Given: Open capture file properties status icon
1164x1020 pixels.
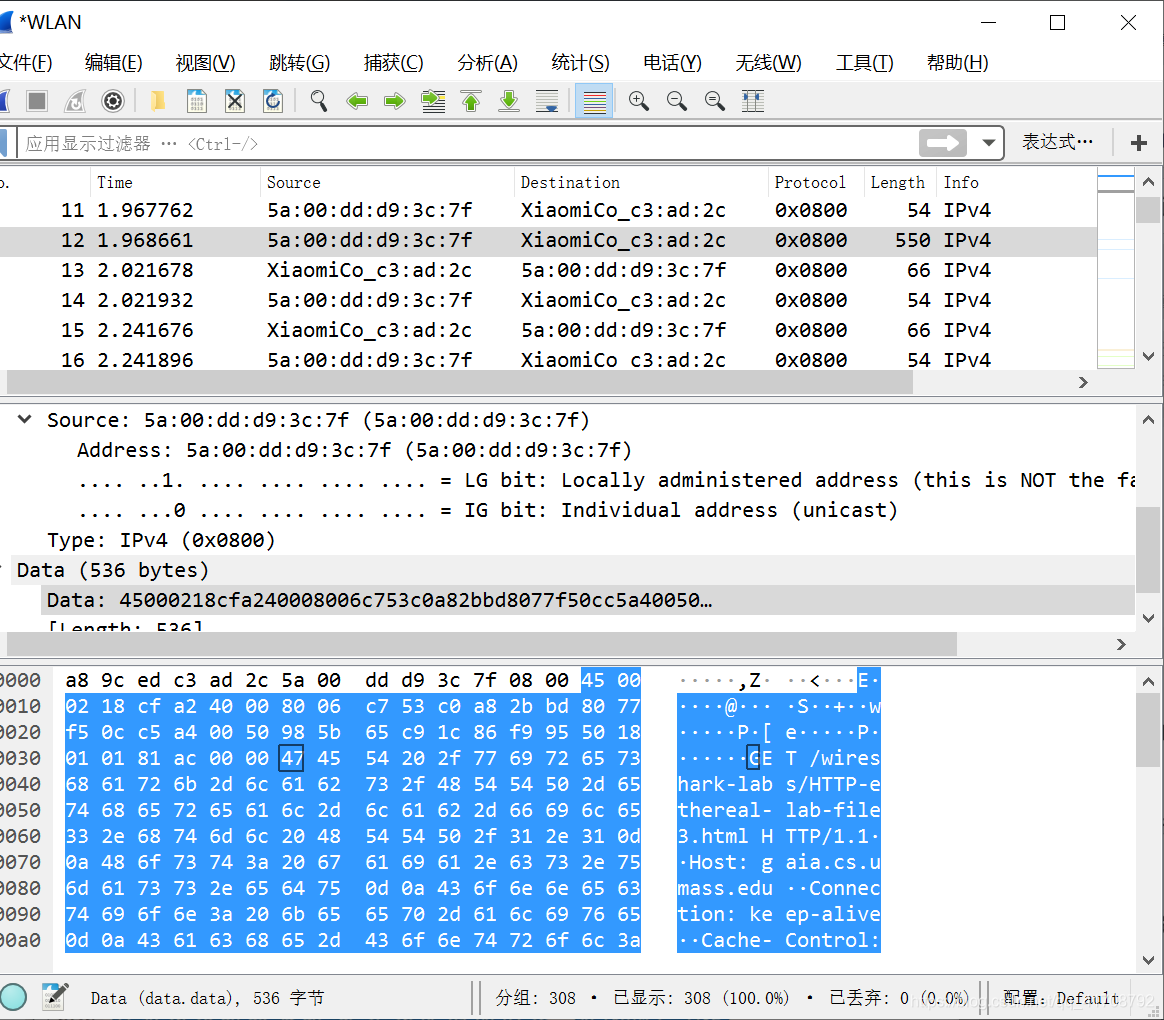Looking at the screenshot, I should 54,997.
